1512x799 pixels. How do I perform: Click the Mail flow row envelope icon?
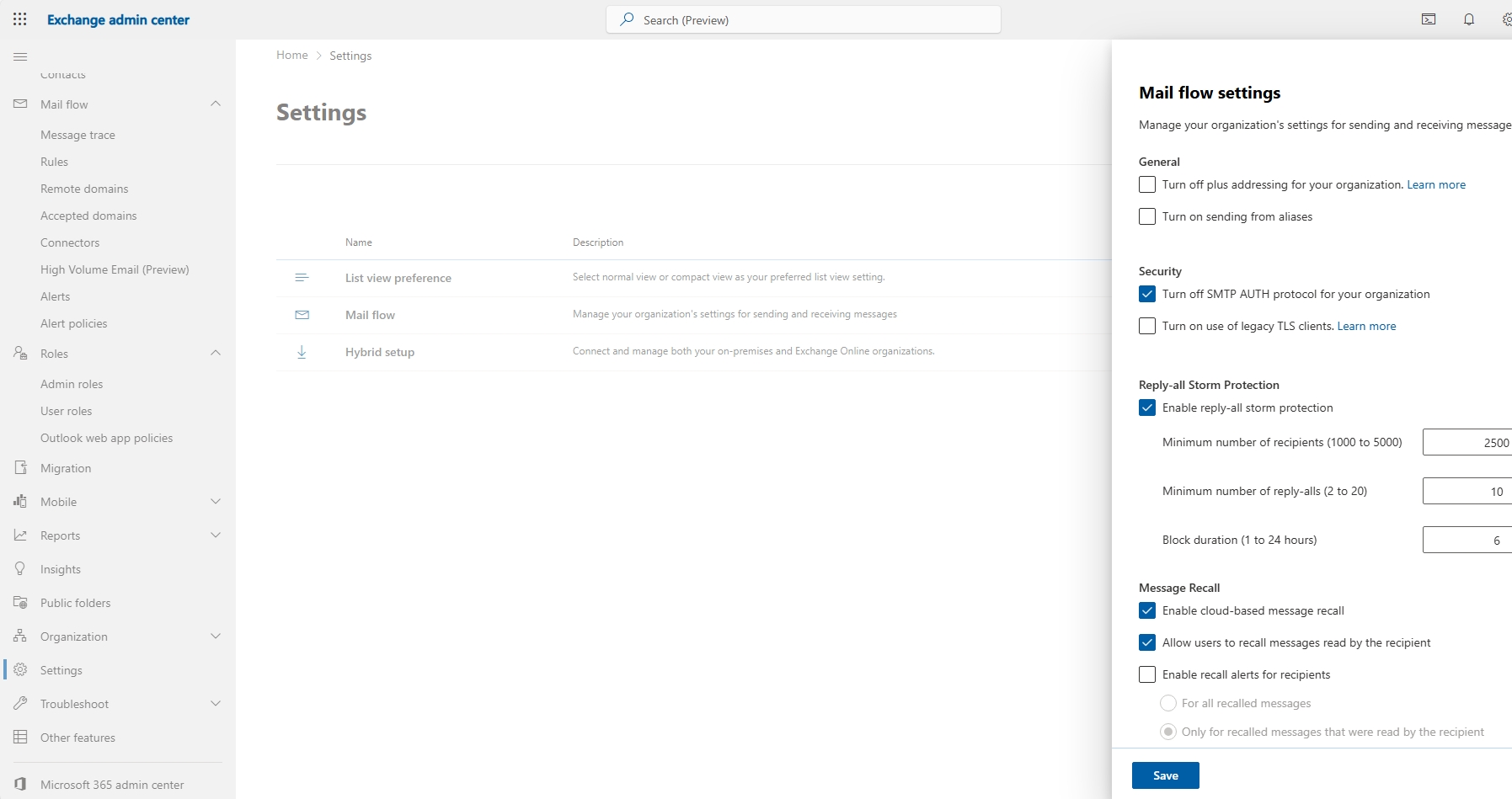302,314
